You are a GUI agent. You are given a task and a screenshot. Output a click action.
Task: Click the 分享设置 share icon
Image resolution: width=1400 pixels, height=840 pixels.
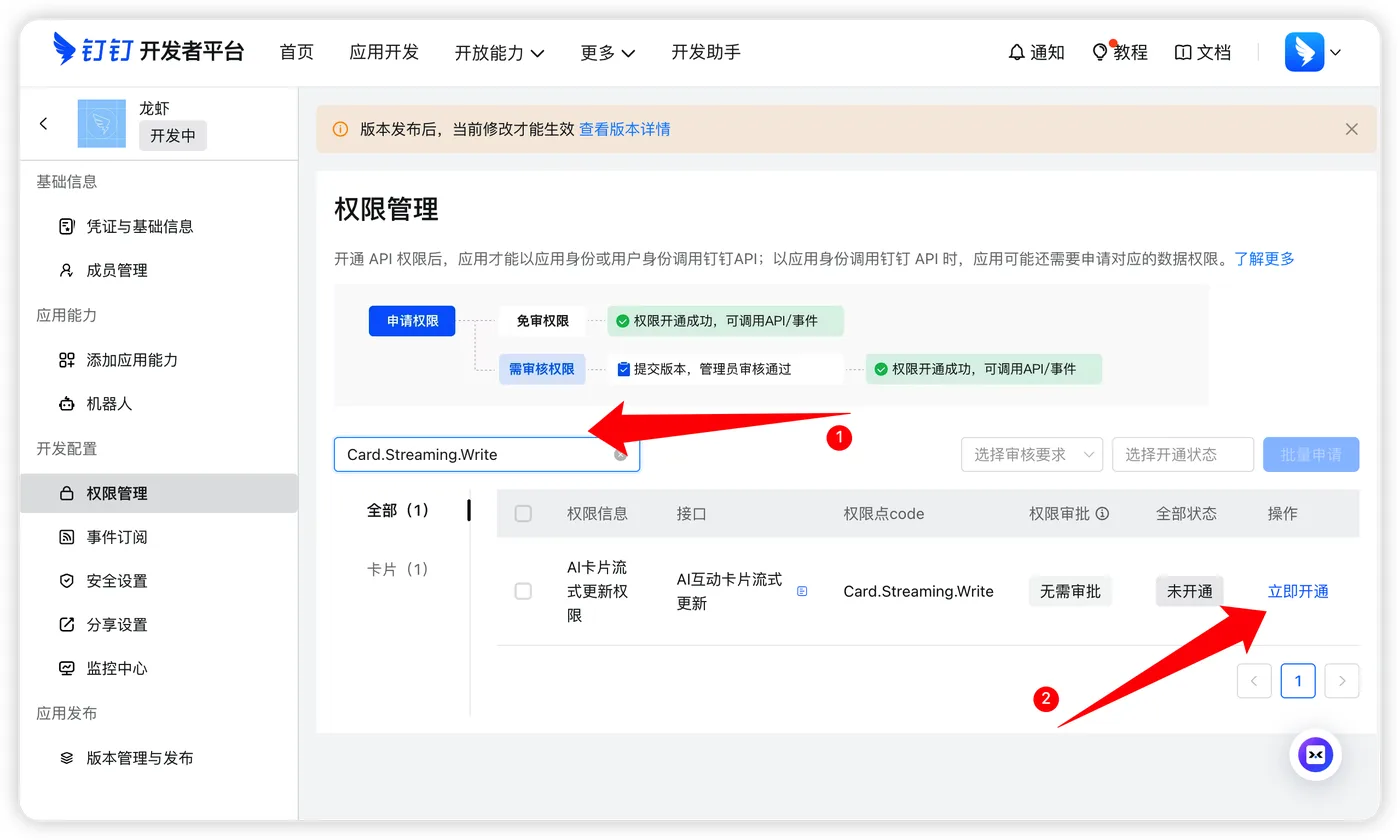click(x=67, y=625)
